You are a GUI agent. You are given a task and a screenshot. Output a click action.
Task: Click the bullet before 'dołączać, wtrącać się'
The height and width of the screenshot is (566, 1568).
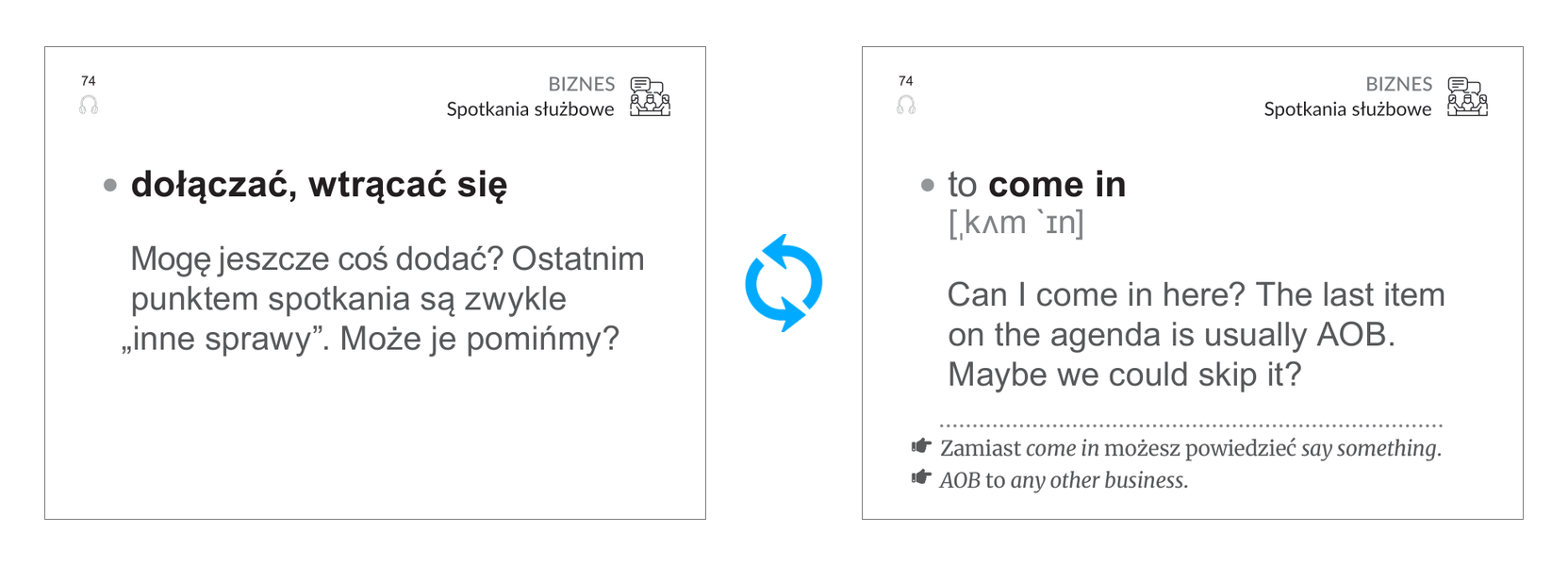coord(110,185)
